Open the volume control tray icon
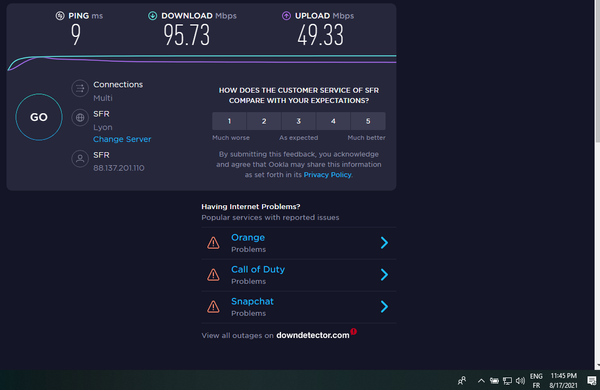Screen dimensions: 600x390 [x=520, y=380]
